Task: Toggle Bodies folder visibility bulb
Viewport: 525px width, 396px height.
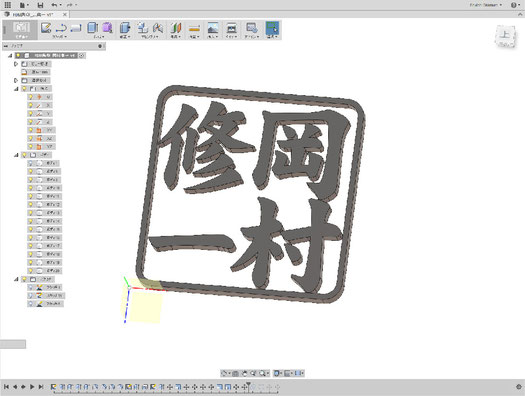Action: click(x=24, y=155)
